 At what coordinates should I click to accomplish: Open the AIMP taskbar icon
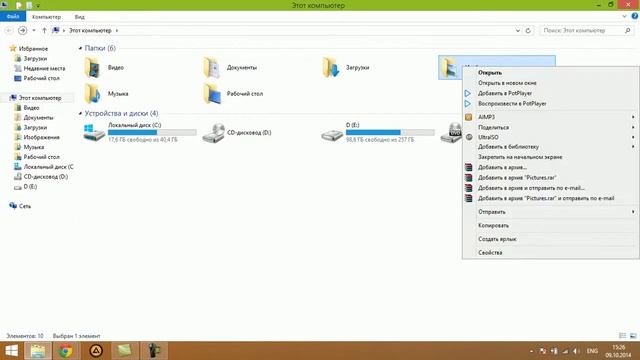point(96,351)
